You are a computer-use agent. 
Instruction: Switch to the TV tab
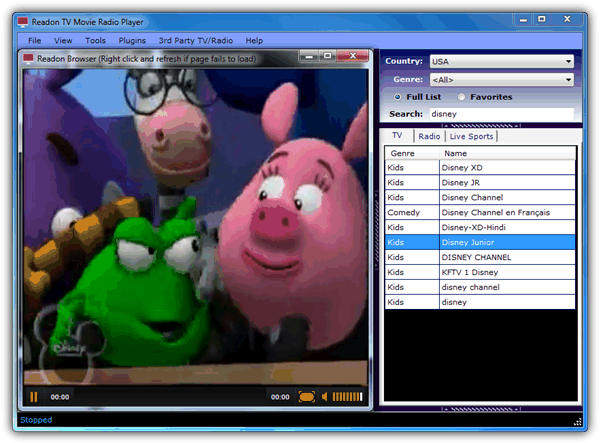(397, 135)
